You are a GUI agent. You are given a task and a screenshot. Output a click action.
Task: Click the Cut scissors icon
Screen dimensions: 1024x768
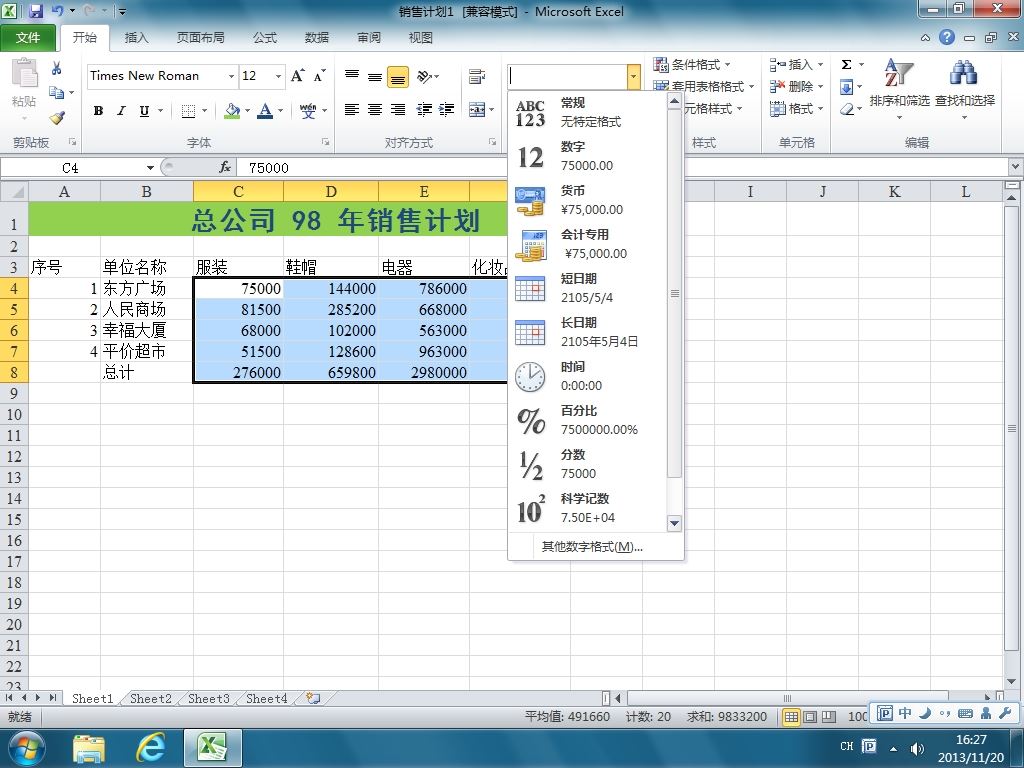(x=57, y=68)
